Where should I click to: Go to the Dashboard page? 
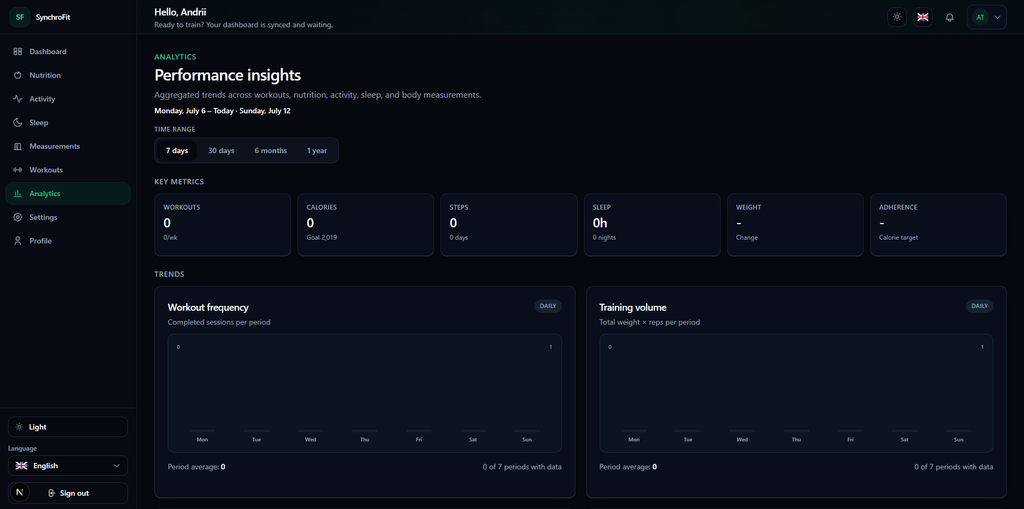[x=68, y=52]
